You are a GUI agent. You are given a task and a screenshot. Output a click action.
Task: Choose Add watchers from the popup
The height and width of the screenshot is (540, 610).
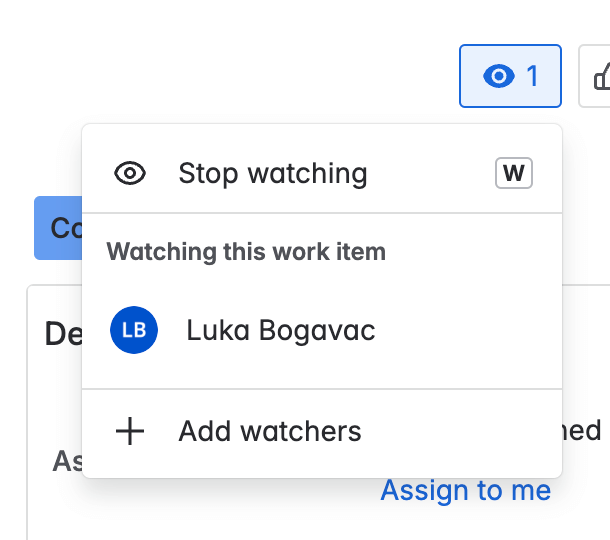point(270,432)
